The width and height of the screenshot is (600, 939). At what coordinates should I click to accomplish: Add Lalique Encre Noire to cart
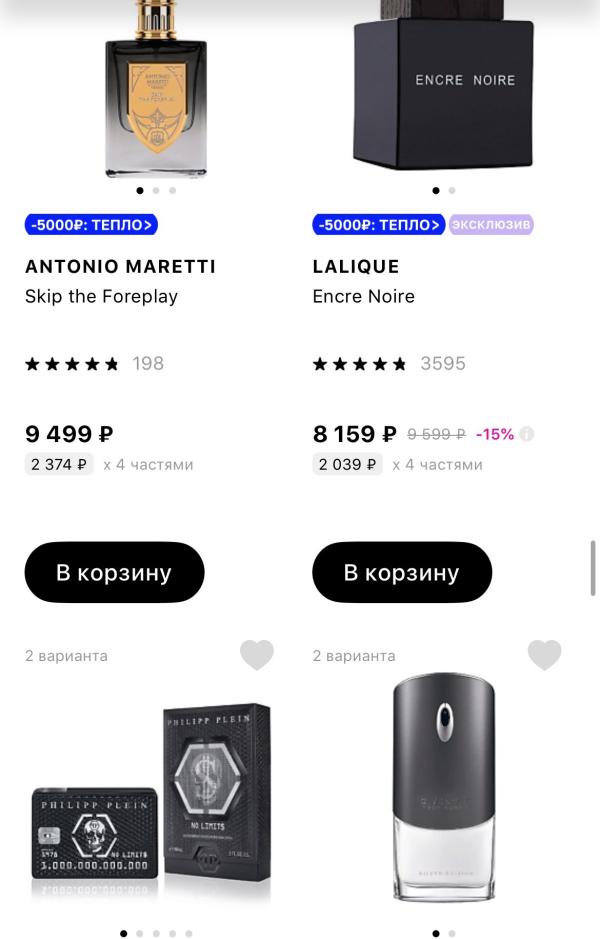click(402, 572)
